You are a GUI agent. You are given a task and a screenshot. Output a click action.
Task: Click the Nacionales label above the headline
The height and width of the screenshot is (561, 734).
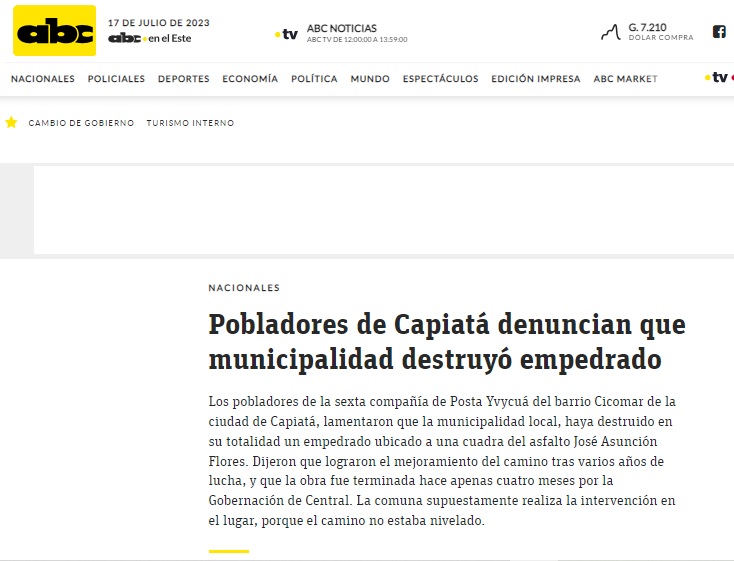pyautogui.click(x=244, y=288)
